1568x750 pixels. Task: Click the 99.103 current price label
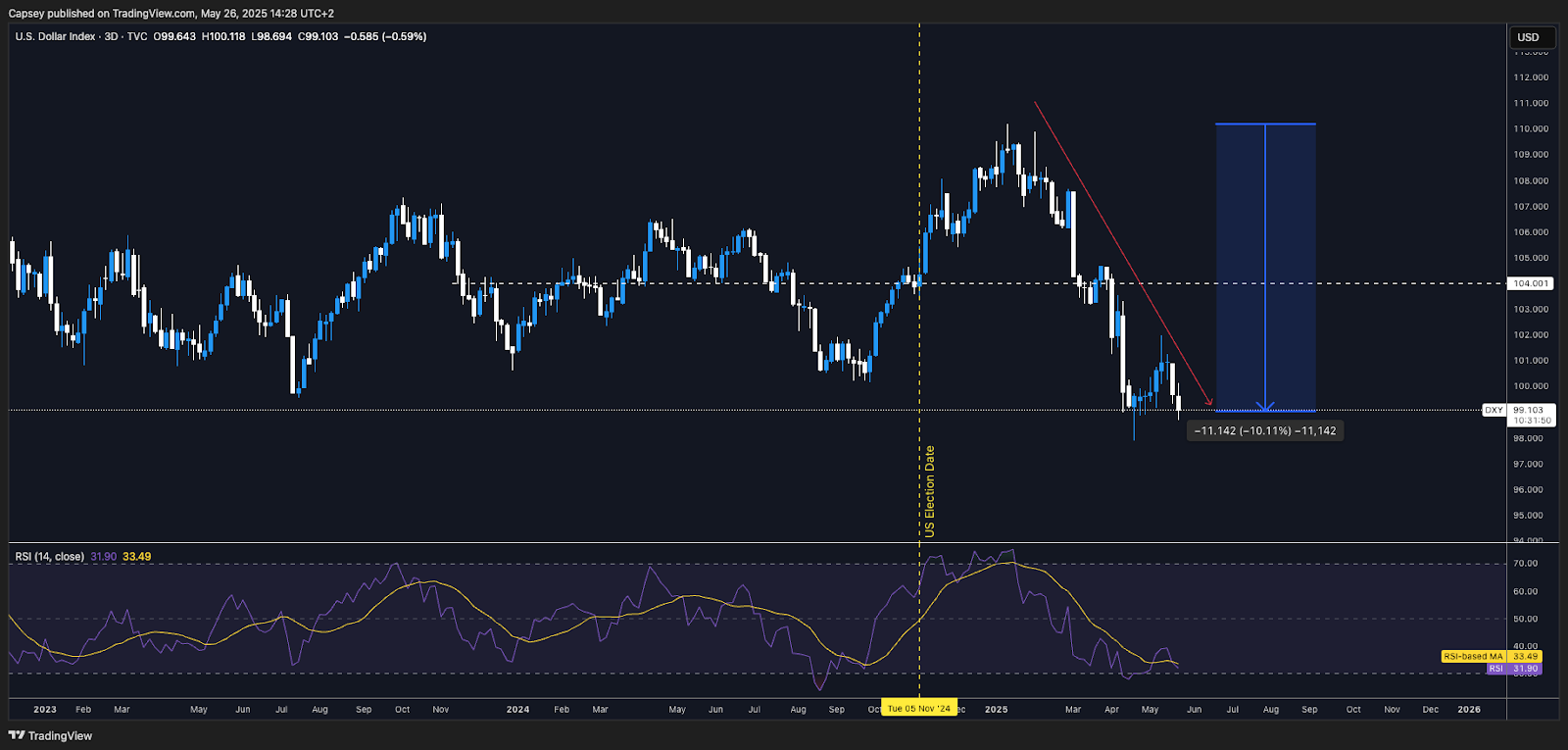(1529, 411)
